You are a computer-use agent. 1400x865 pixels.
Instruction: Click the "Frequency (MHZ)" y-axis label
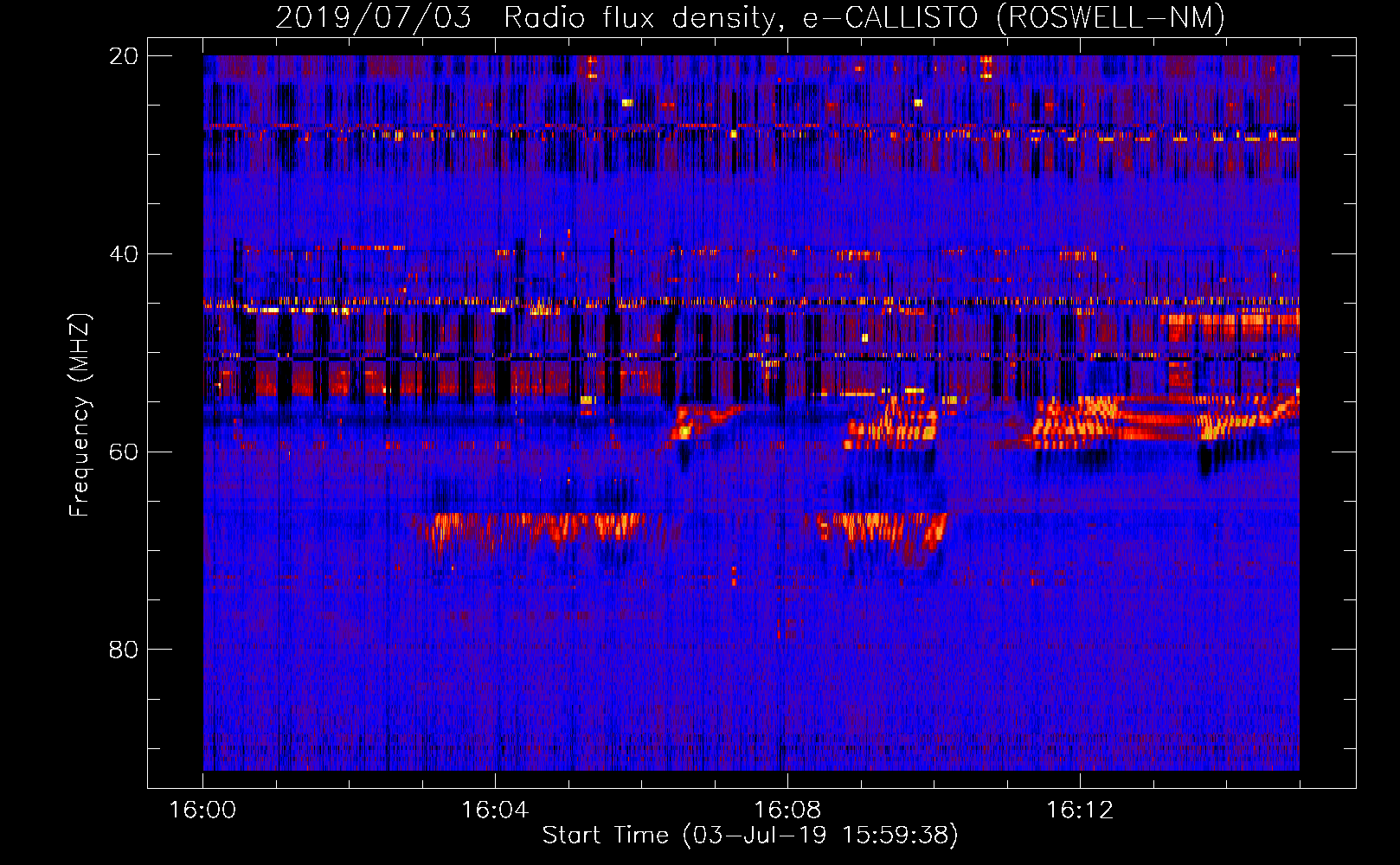[80, 414]
